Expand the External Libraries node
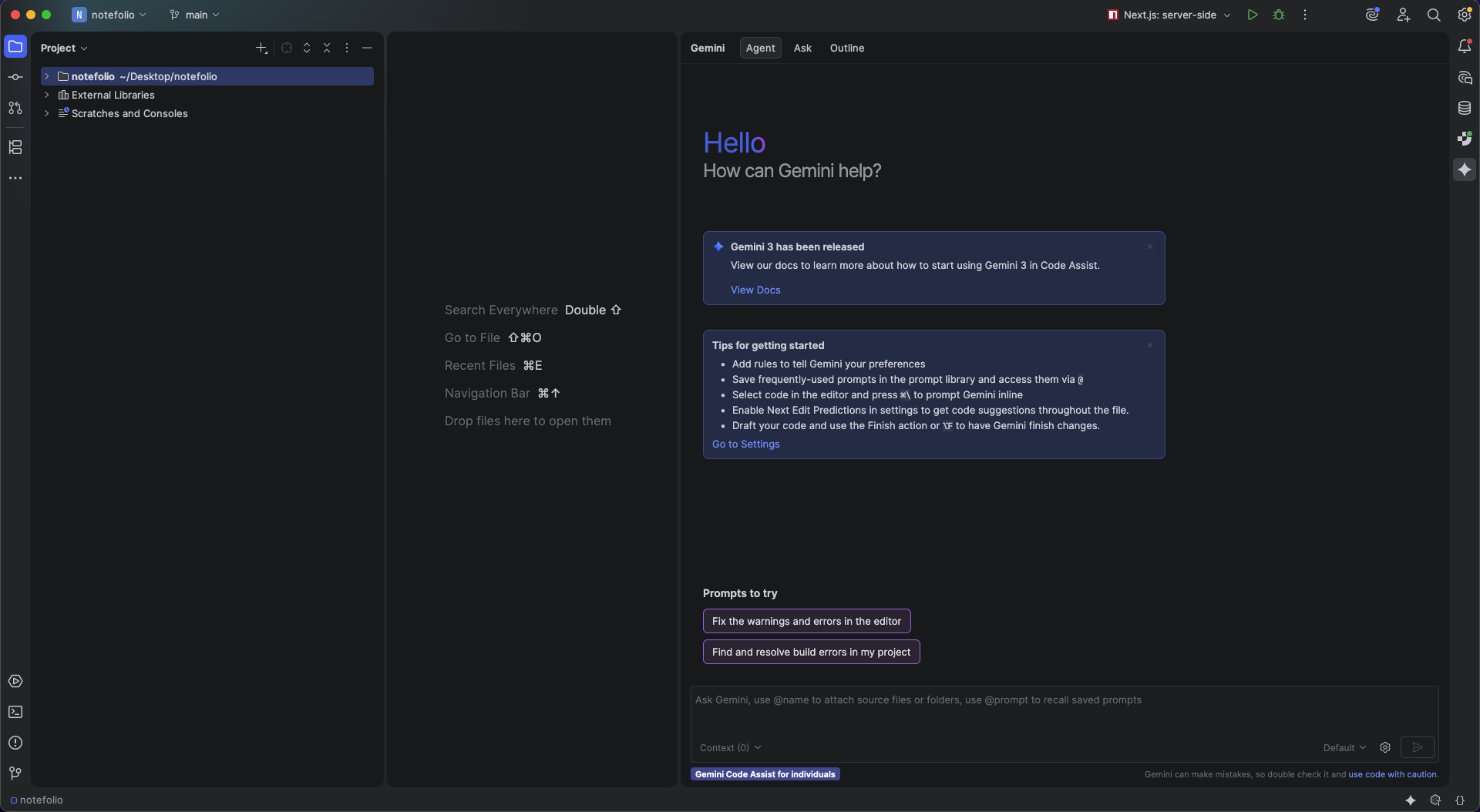 pyautogui.click(x=47, y=95)
